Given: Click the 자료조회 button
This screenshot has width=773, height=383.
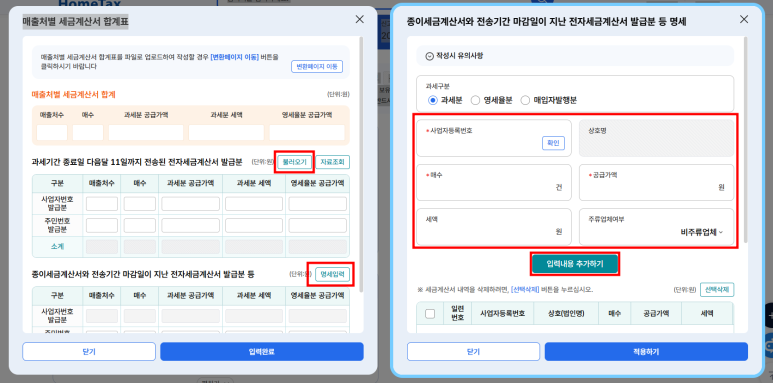Looking at the screenshot, I should (x=332, y=162).
